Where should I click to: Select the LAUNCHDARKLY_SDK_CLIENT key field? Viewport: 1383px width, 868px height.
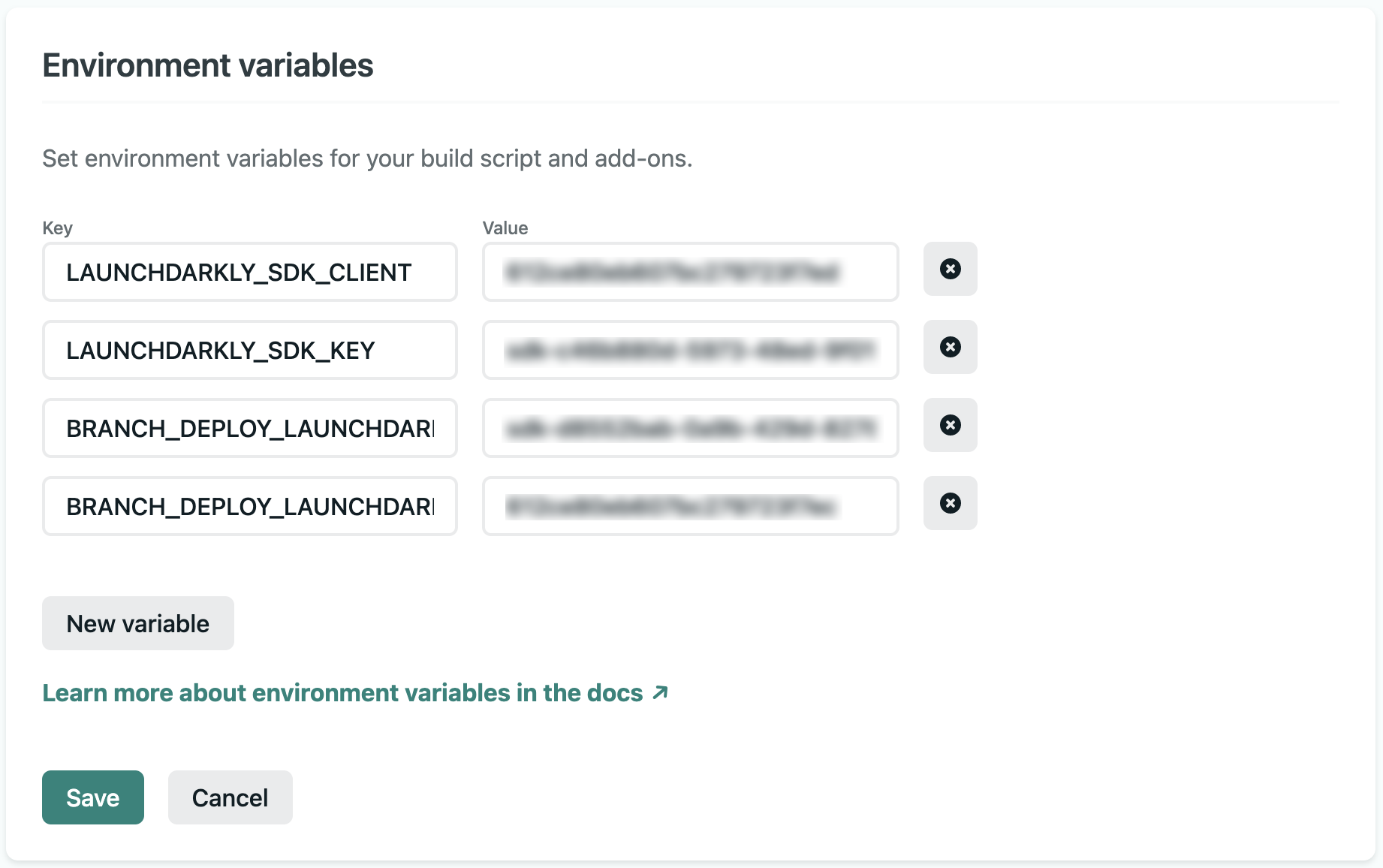[249, 272]
